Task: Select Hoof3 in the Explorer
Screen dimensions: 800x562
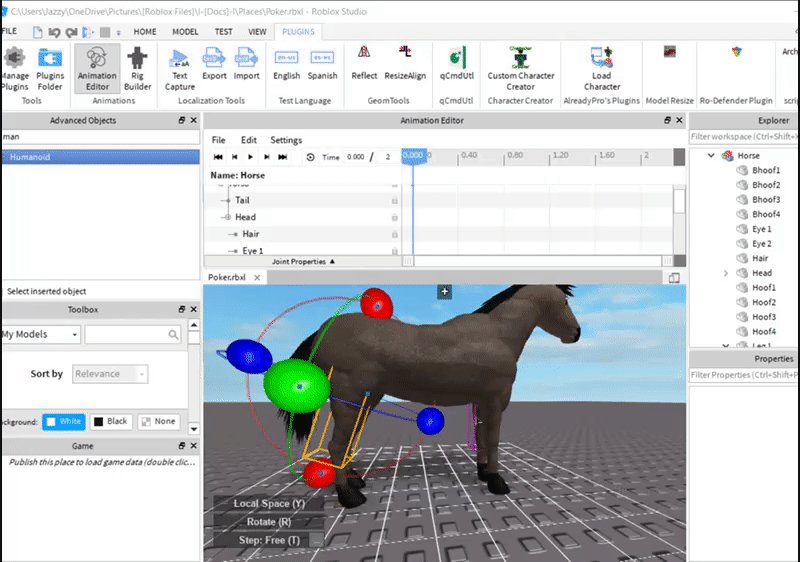Action: pos(764,317)
